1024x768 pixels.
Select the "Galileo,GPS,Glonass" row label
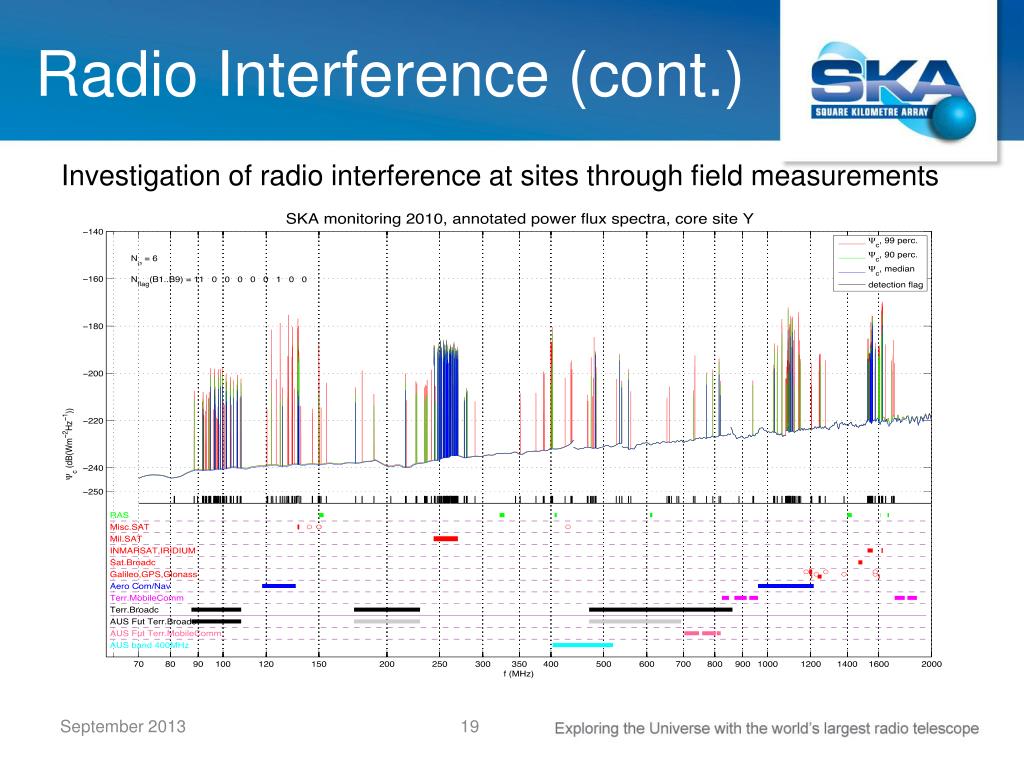pos(153,574)
